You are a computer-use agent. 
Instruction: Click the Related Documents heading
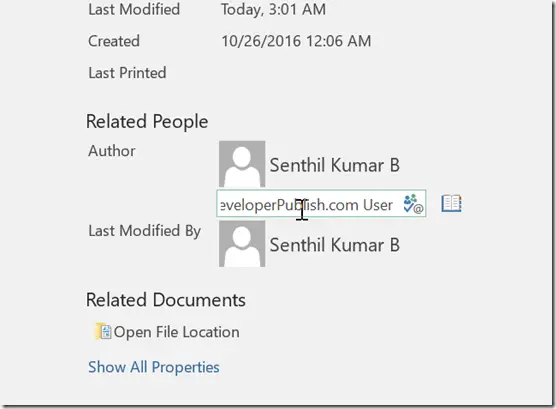(166, 300)
